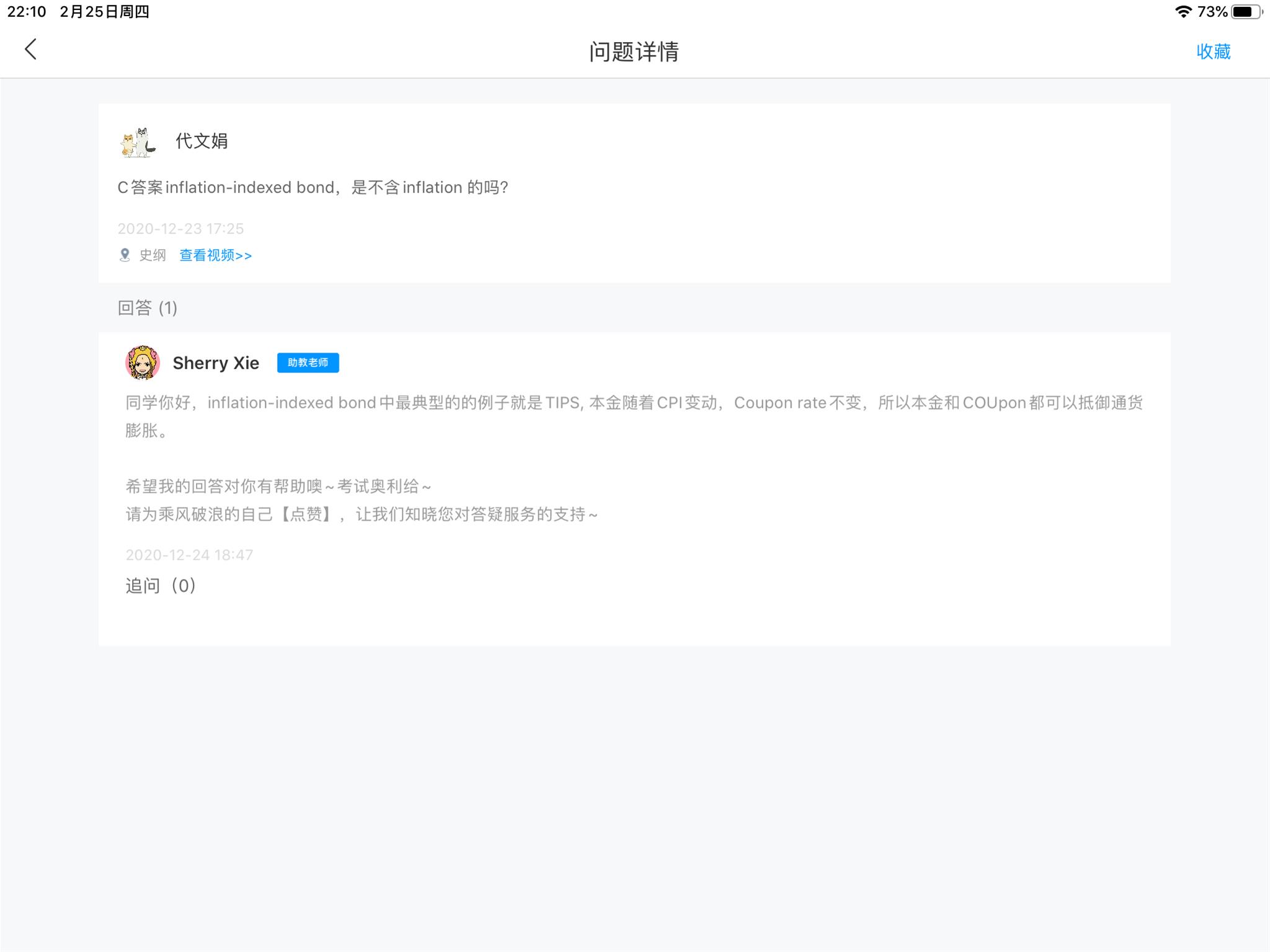The width and height of the screenshot is (1270, 952).
Task: Tap 收藏 to bookmark question
Action: click(1213, 51)
